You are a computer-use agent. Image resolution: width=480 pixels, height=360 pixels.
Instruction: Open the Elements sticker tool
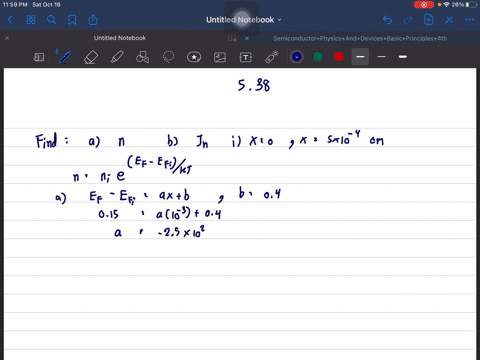tap(194, 57)
